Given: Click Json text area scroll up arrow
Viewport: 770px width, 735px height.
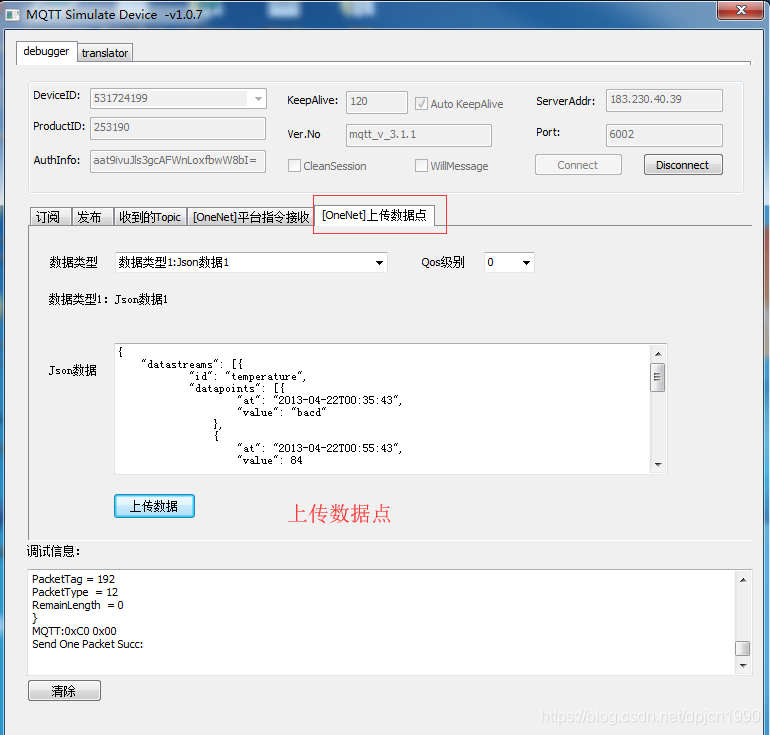Looking at the screenshot, I should coord(658,354).
